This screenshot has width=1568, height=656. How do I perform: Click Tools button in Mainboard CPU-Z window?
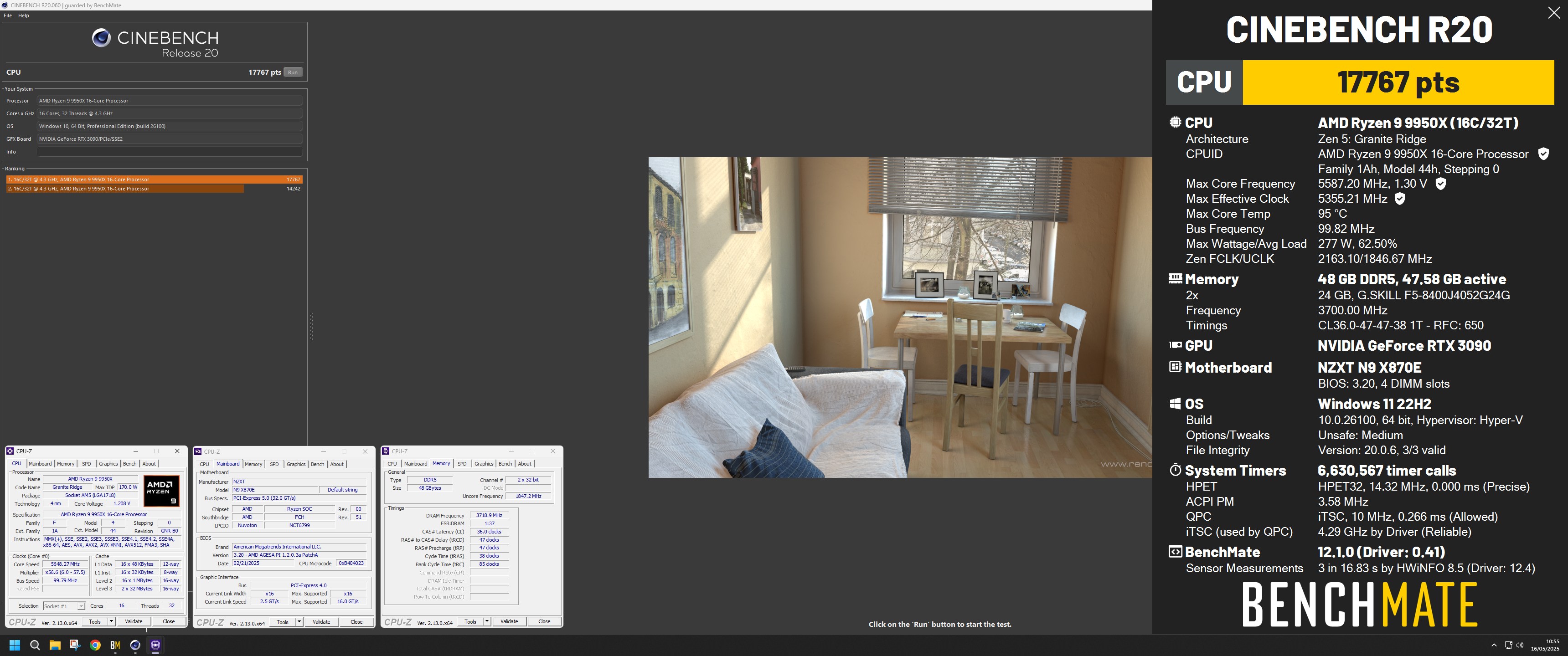click(x=283, y=621)
